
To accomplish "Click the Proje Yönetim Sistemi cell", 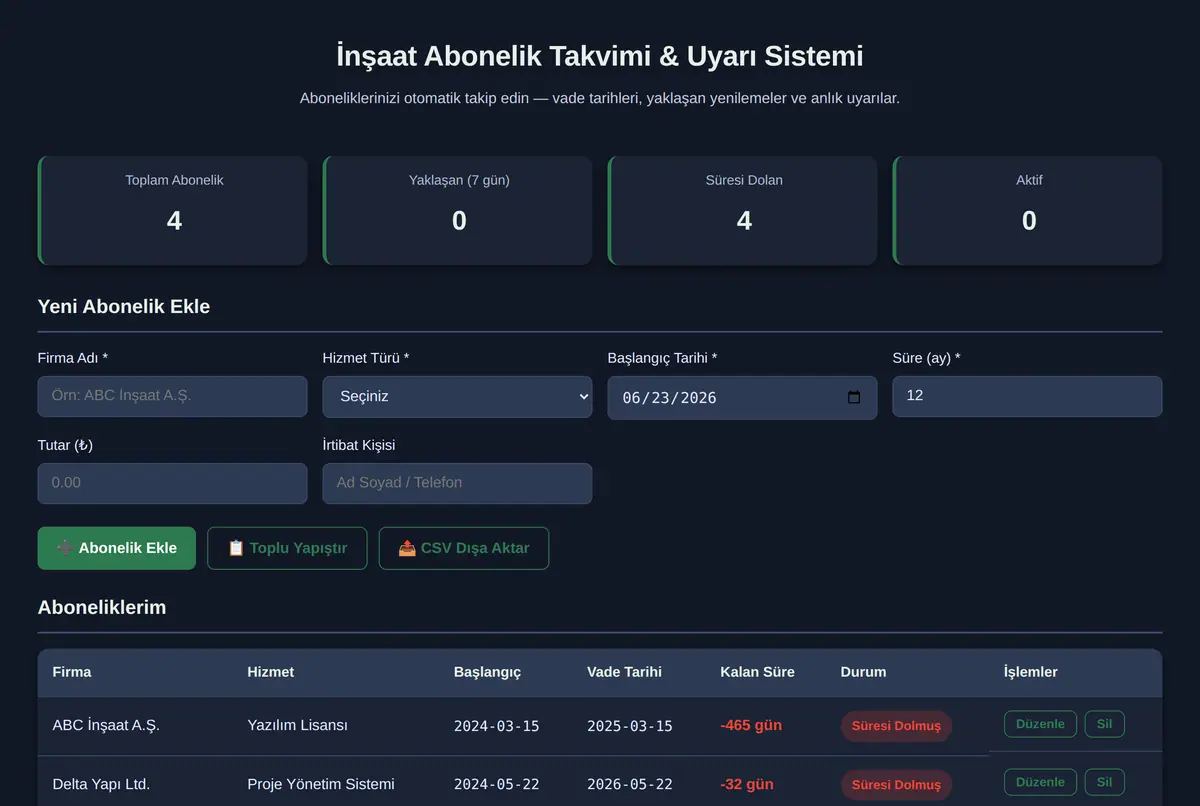I will click(x=321, y=784).
